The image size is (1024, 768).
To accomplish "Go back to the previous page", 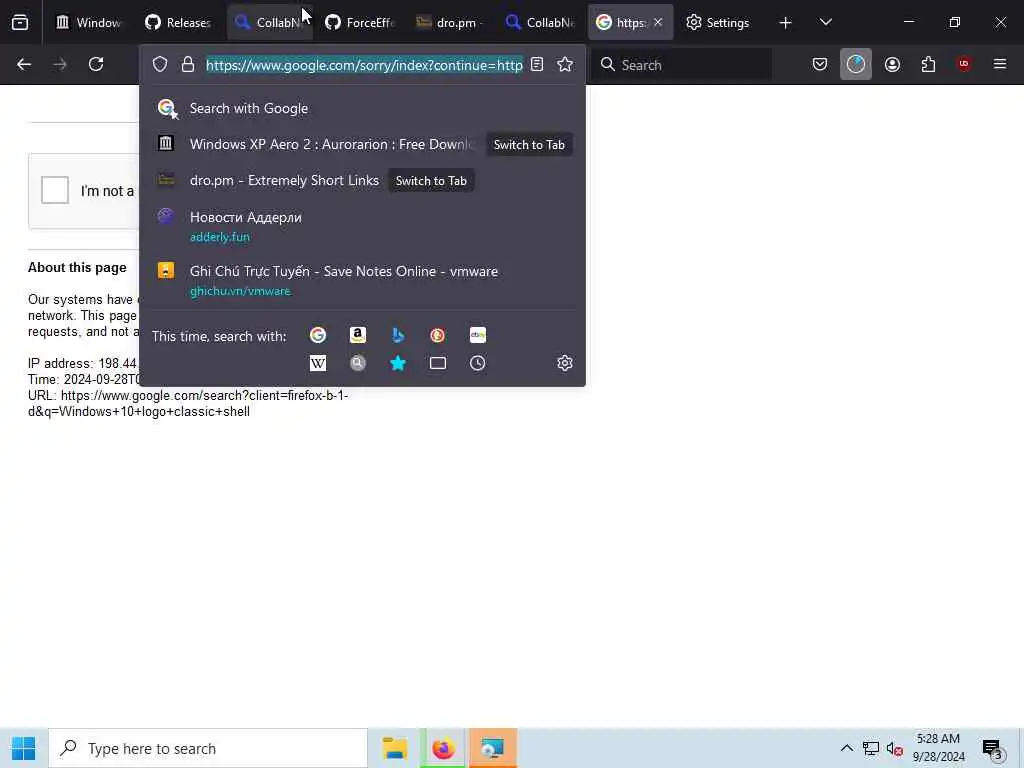I will tap(24, 64).
